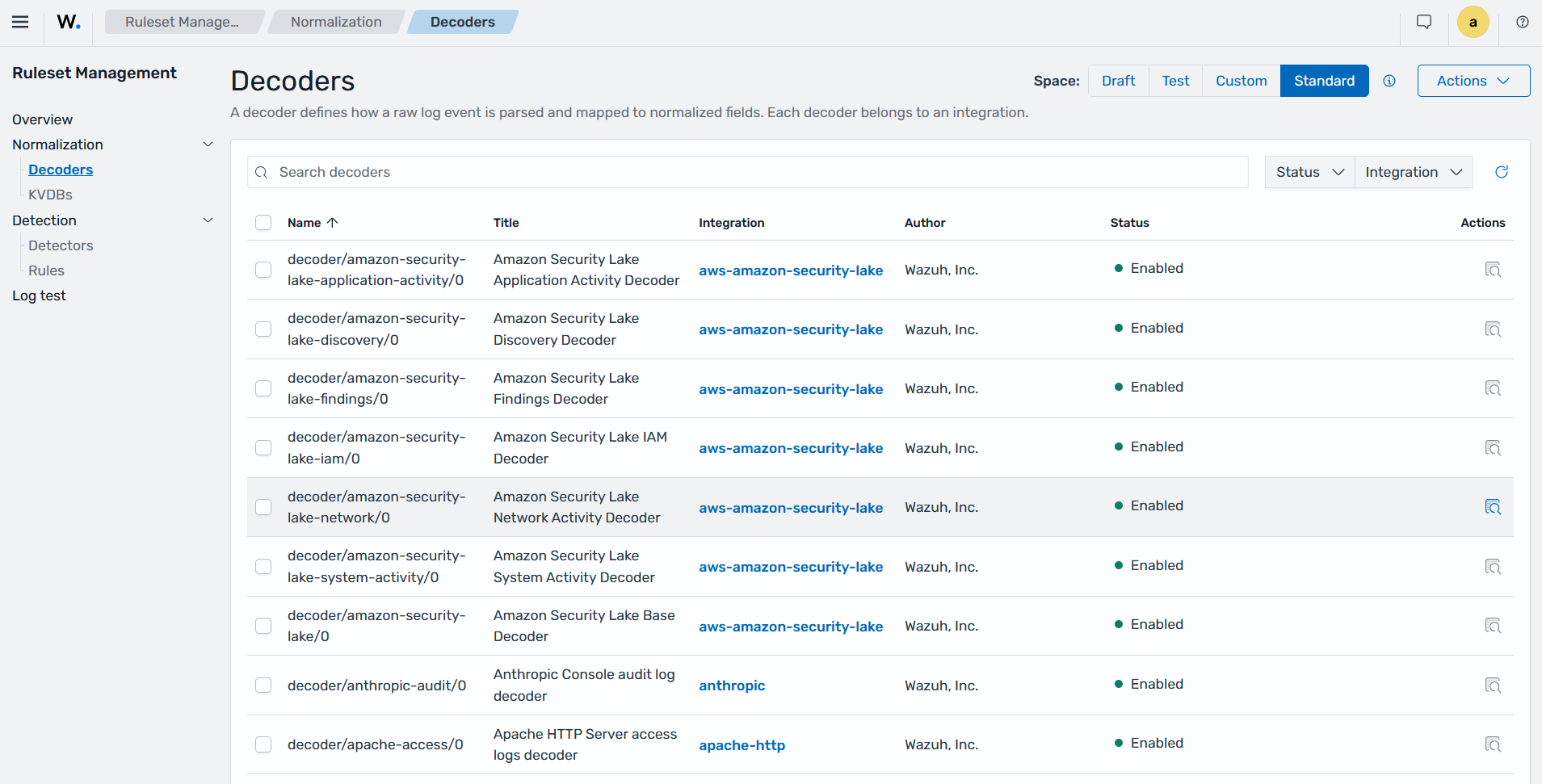Go to KVDBs in the sidebar
This screenshot has height=784, width=1542.
(x=50, y=195)
